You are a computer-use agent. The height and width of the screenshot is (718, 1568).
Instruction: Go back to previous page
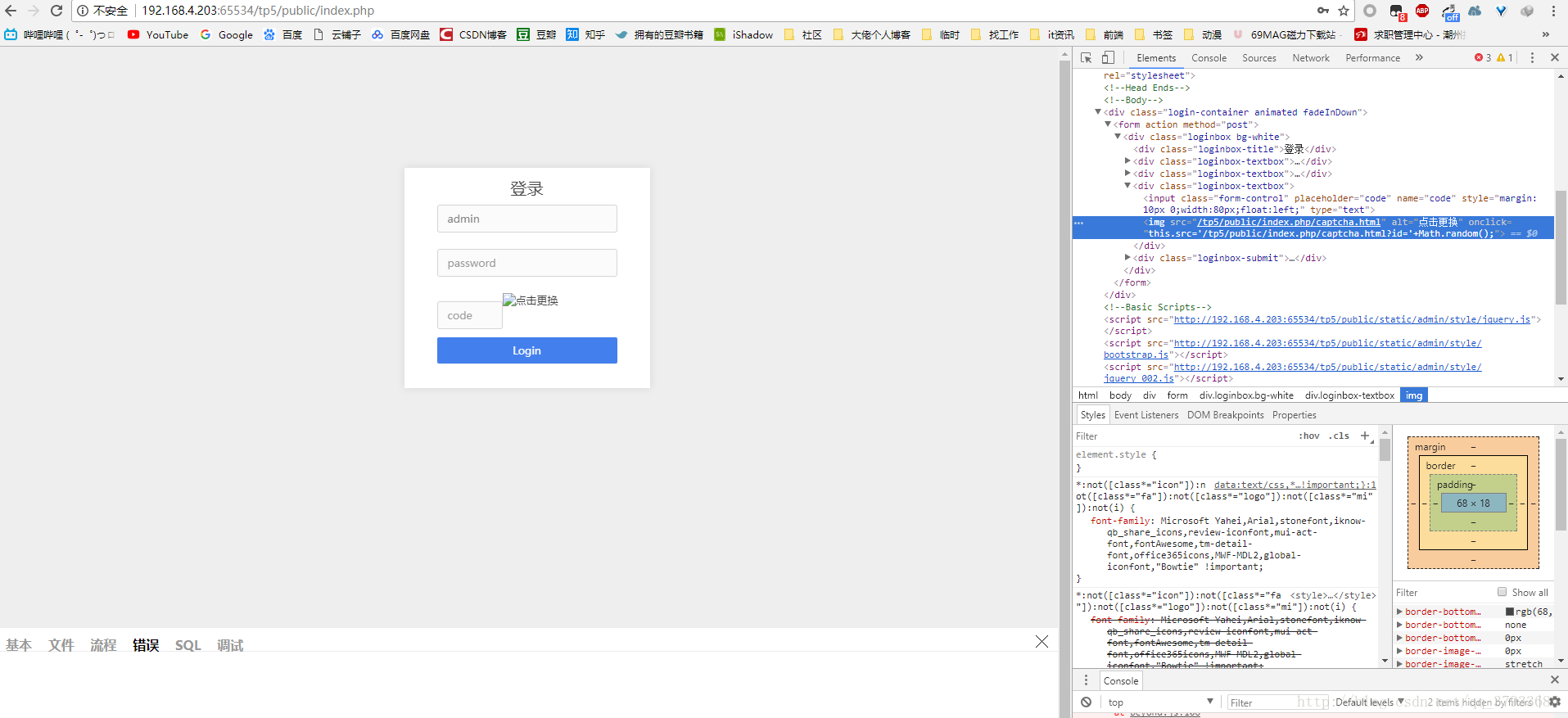click(x=11, y=11)
